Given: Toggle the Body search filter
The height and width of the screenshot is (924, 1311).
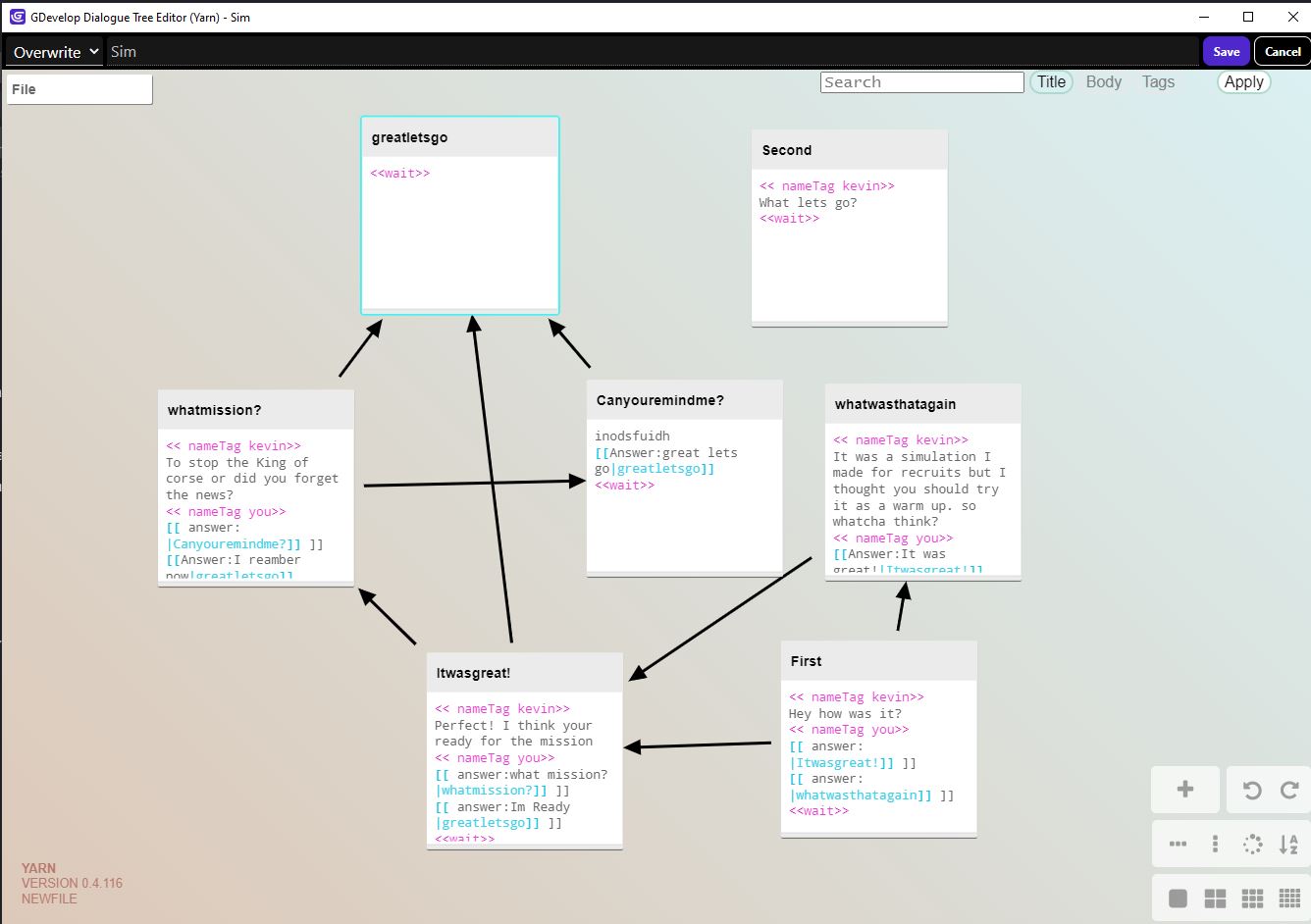Looking at the screenshot, I should tap(1103, 82).
